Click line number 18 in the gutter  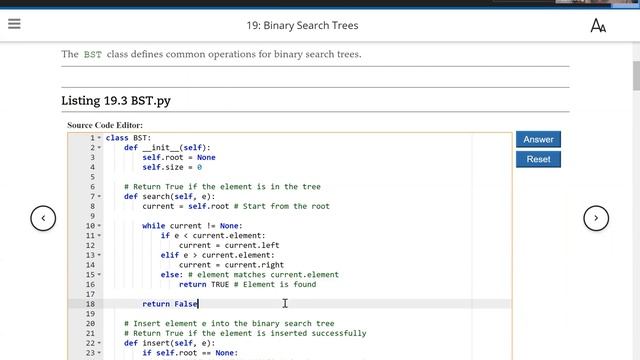[x=90, y=304]
